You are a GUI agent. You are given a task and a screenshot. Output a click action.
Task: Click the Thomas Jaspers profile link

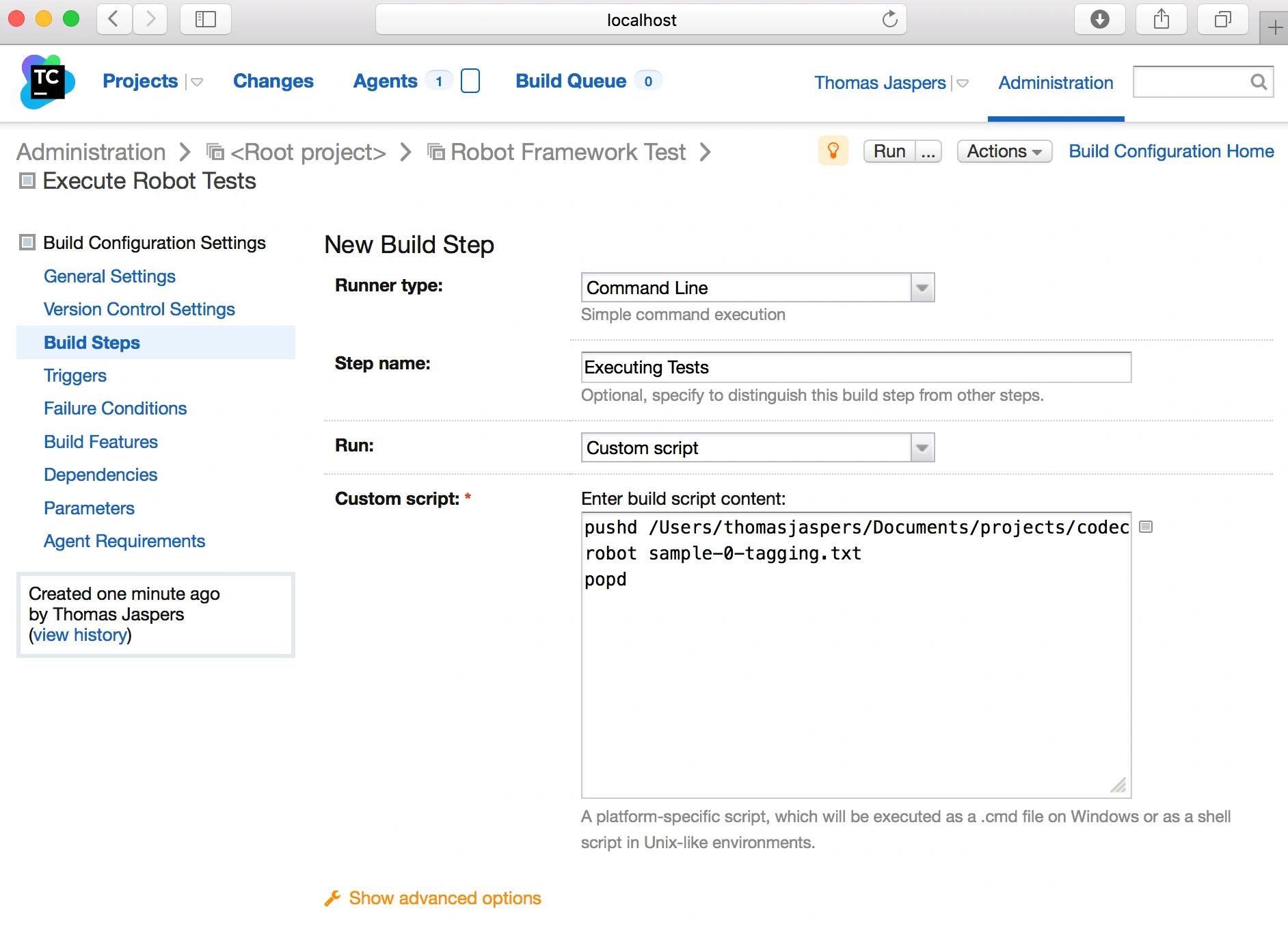pyautogui.click(x=880, y=83)
